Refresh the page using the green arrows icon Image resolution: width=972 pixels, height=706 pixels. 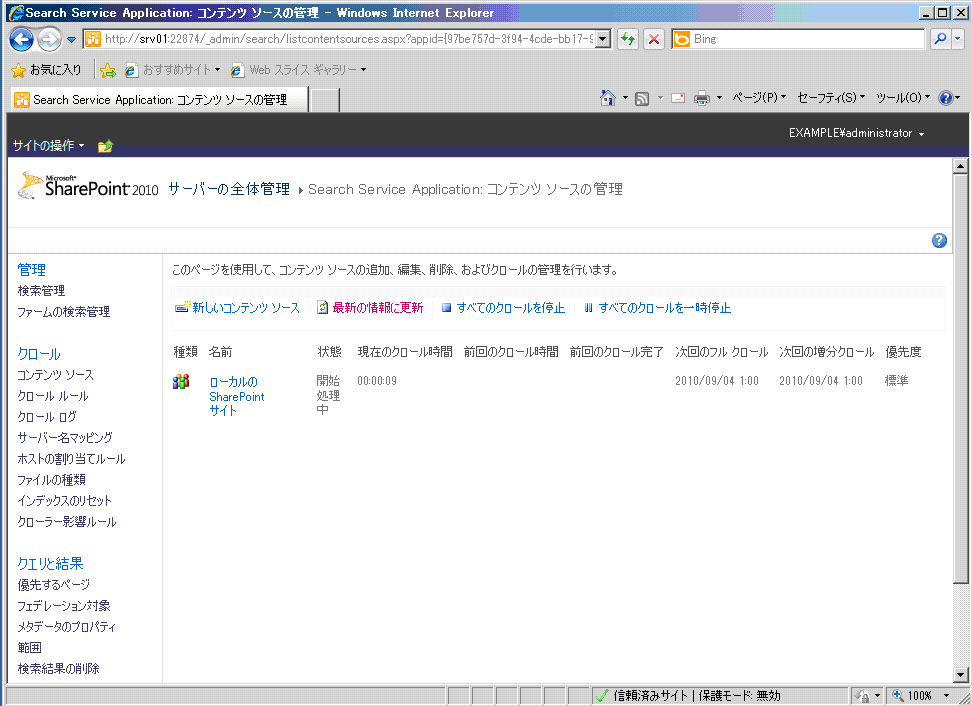pos(628,39)
